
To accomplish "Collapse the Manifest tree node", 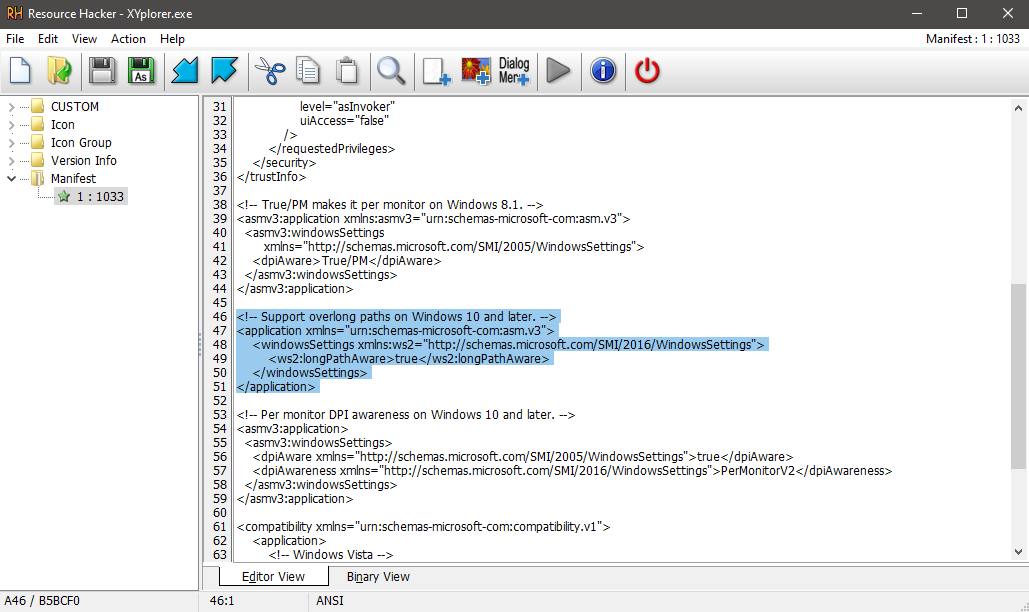I will pos(11,179).
